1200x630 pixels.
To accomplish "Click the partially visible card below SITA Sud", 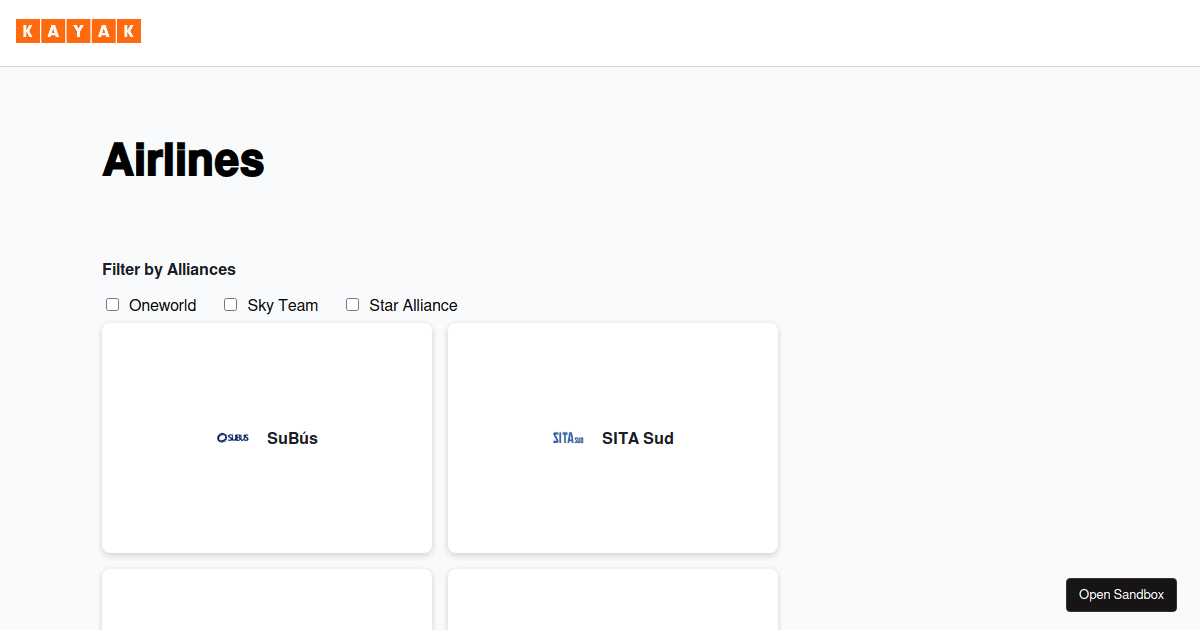I will (x=612, y=600).
